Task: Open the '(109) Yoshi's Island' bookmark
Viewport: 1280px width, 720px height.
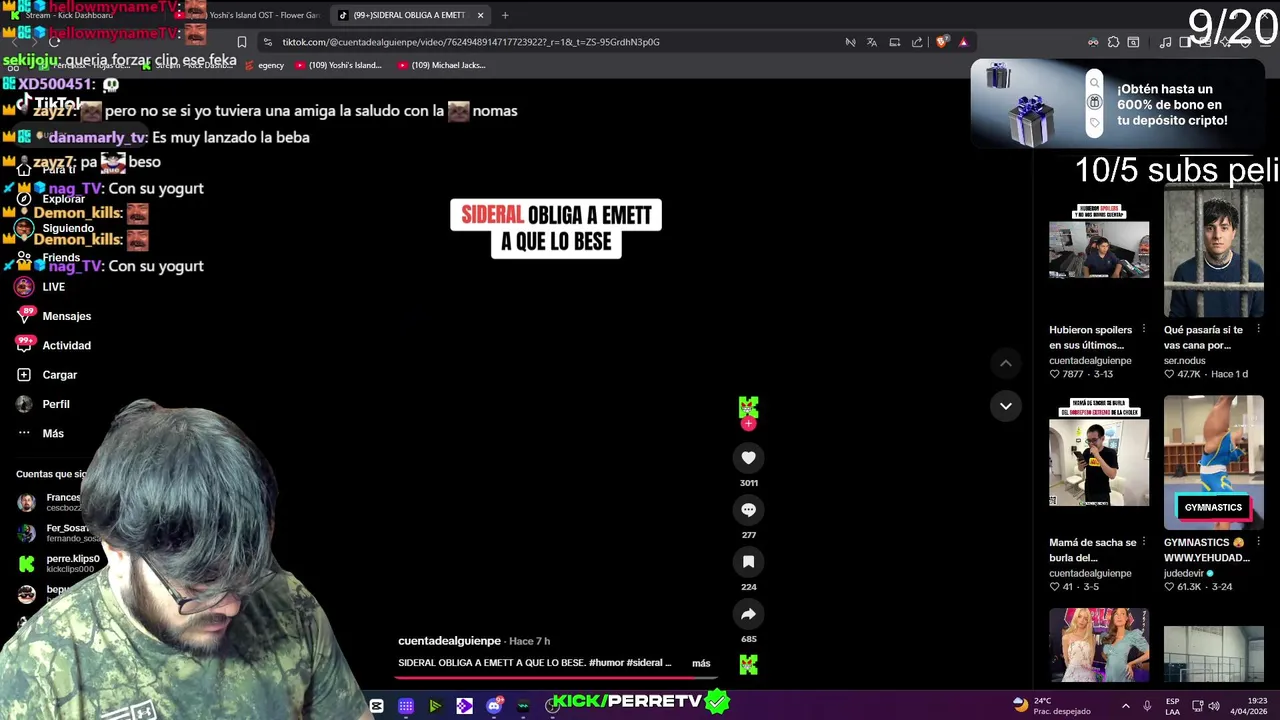Action: point(339,65)
